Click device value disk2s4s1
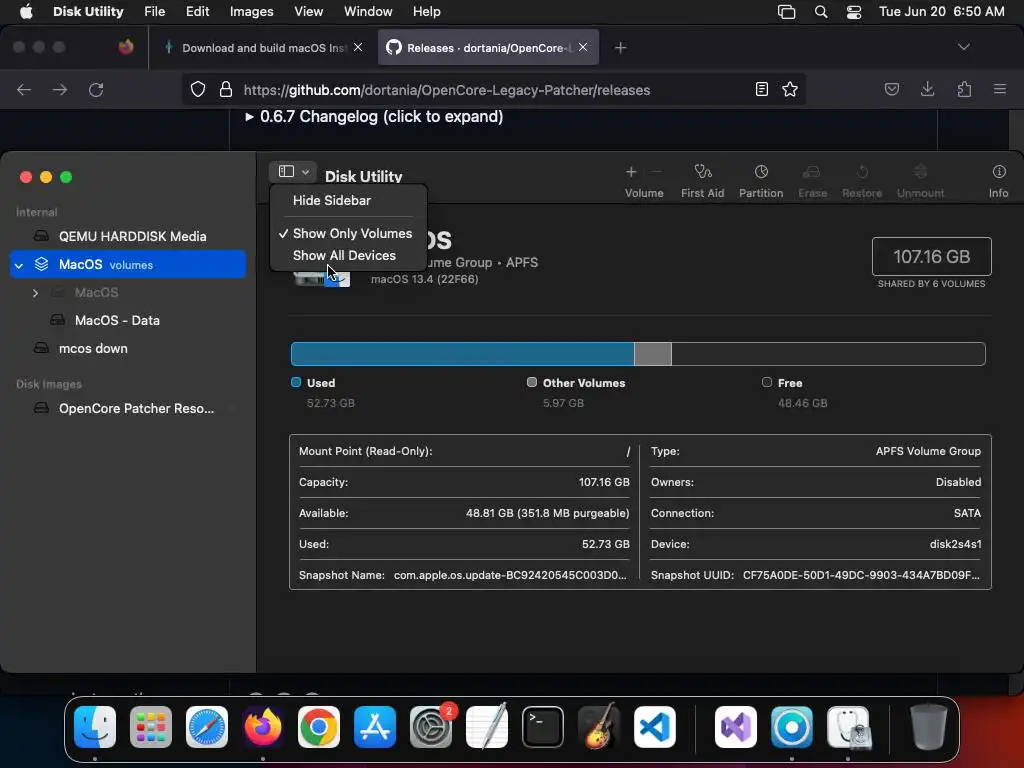The image size is (1024, 768). point(955,544)
